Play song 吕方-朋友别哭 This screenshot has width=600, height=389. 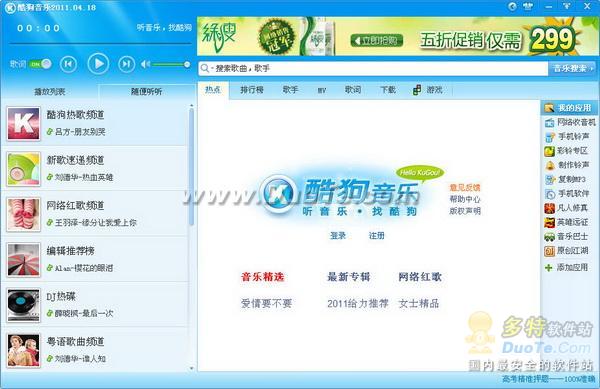pos(80,132)
